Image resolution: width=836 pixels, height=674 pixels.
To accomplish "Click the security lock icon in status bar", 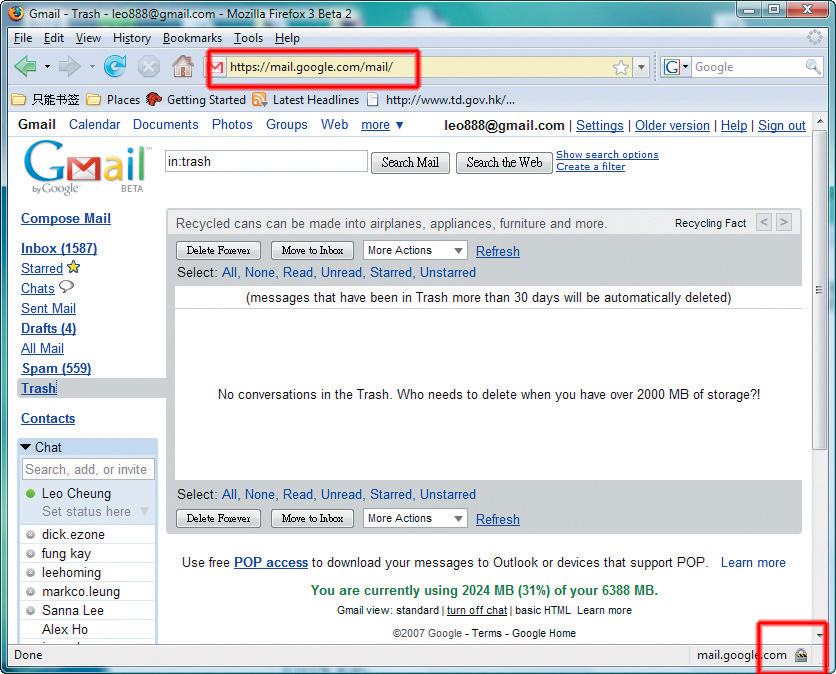I will (801, 655).
